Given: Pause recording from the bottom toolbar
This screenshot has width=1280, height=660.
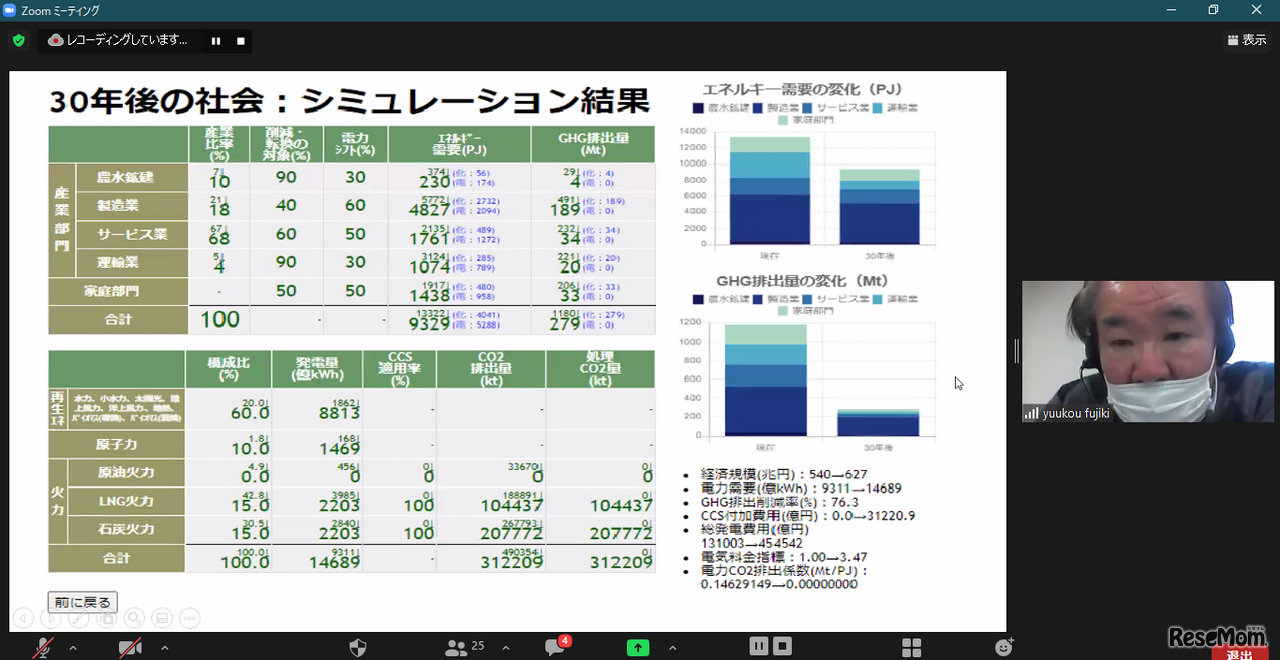Looking at the screenshot, I should (759, 646).
